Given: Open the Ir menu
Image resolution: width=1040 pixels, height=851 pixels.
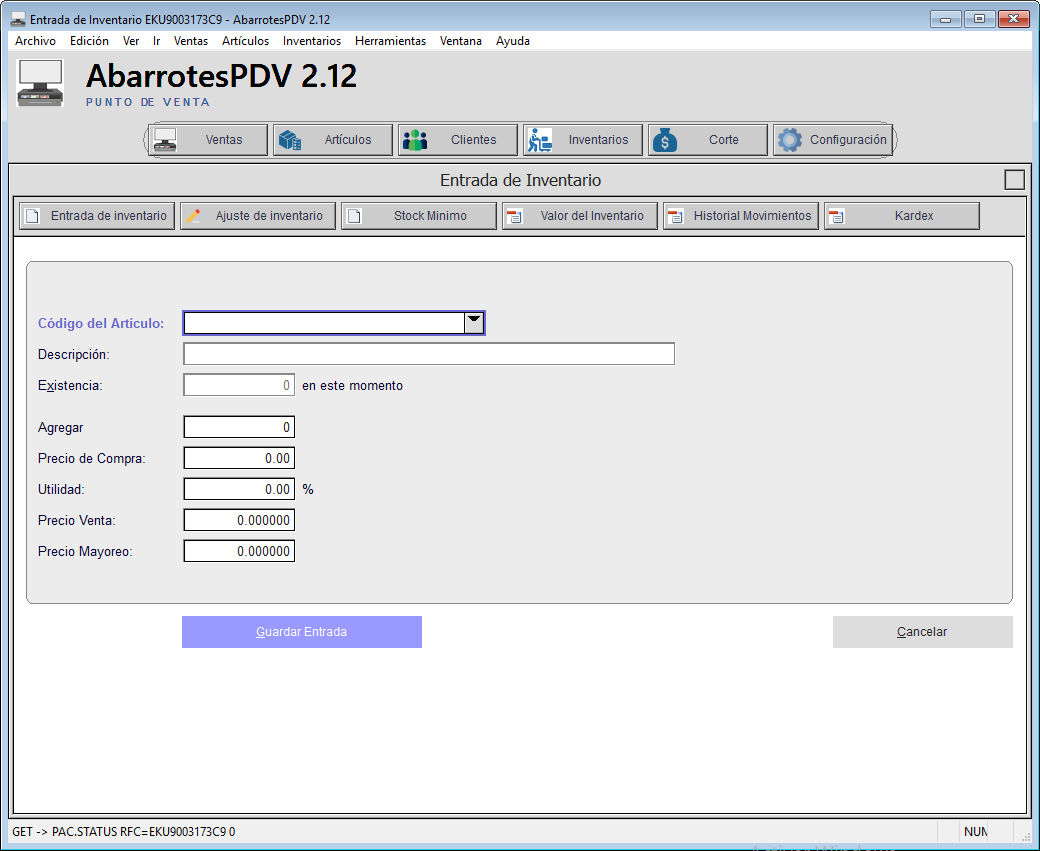Looking at the screenshot, I should click(157, 41).
